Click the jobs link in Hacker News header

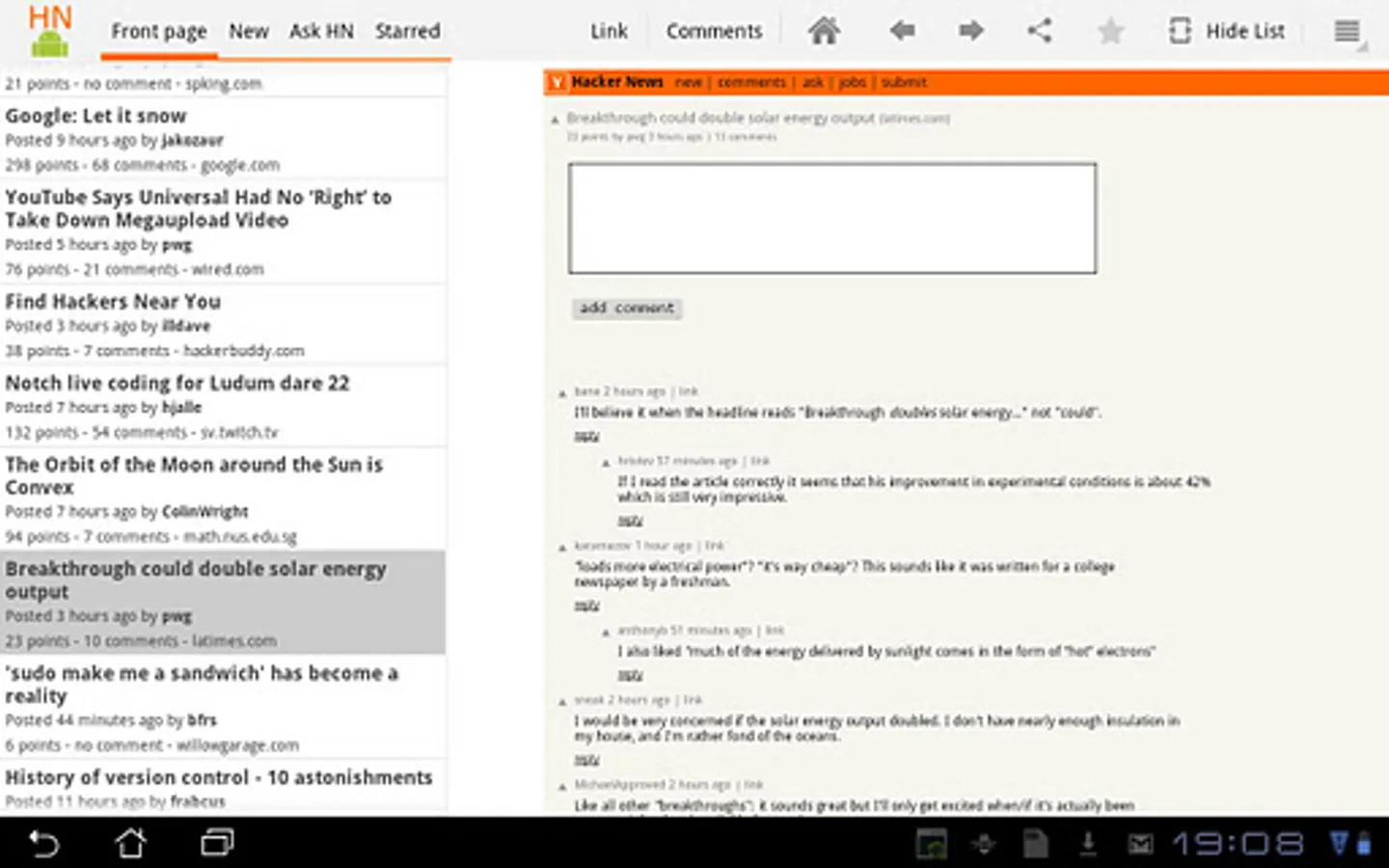852,83
